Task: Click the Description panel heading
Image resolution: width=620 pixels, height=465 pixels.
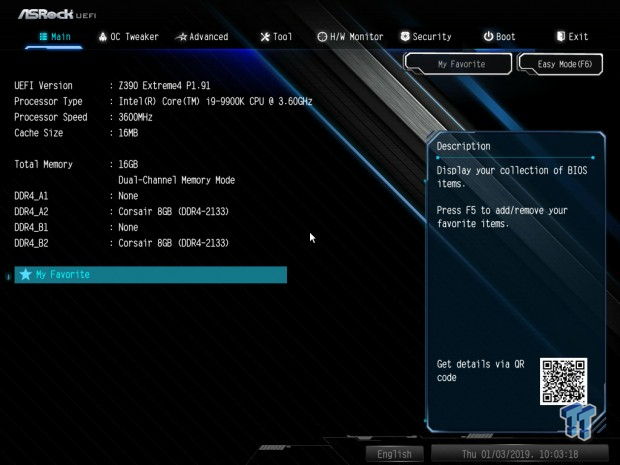Action: 463,146
